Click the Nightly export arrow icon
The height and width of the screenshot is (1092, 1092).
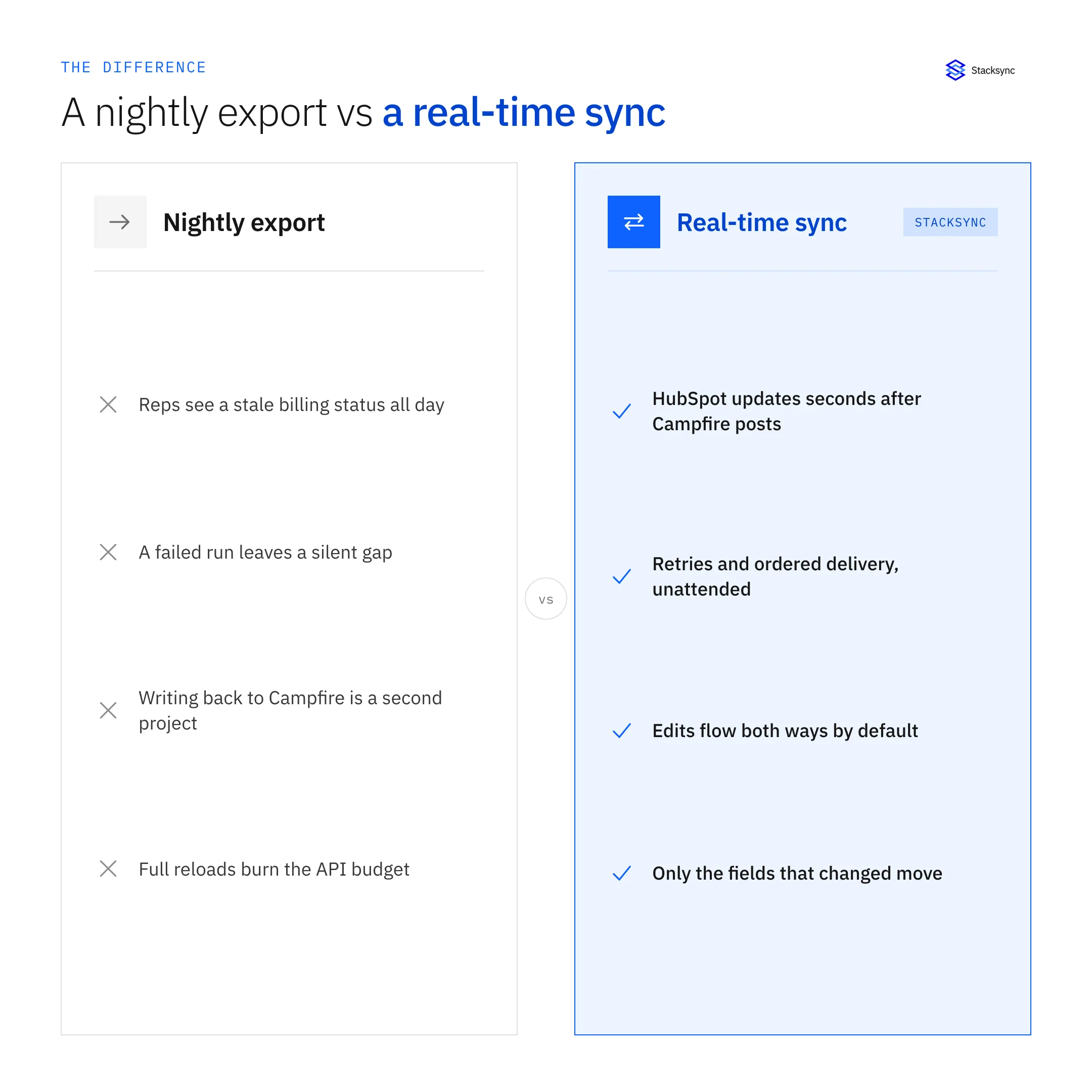tap(120, 222)
